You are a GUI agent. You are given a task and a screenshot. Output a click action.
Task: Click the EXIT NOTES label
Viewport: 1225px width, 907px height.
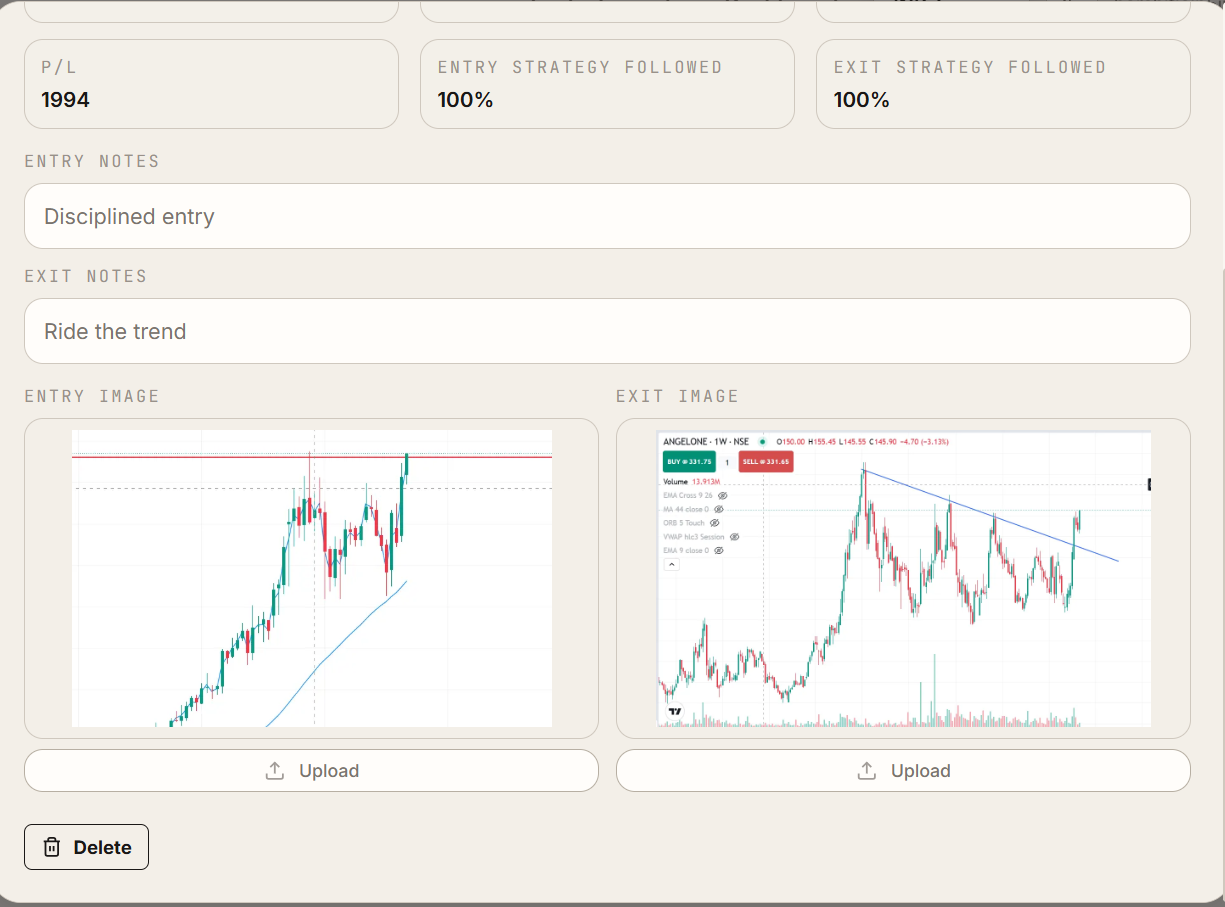pos(86,276)
